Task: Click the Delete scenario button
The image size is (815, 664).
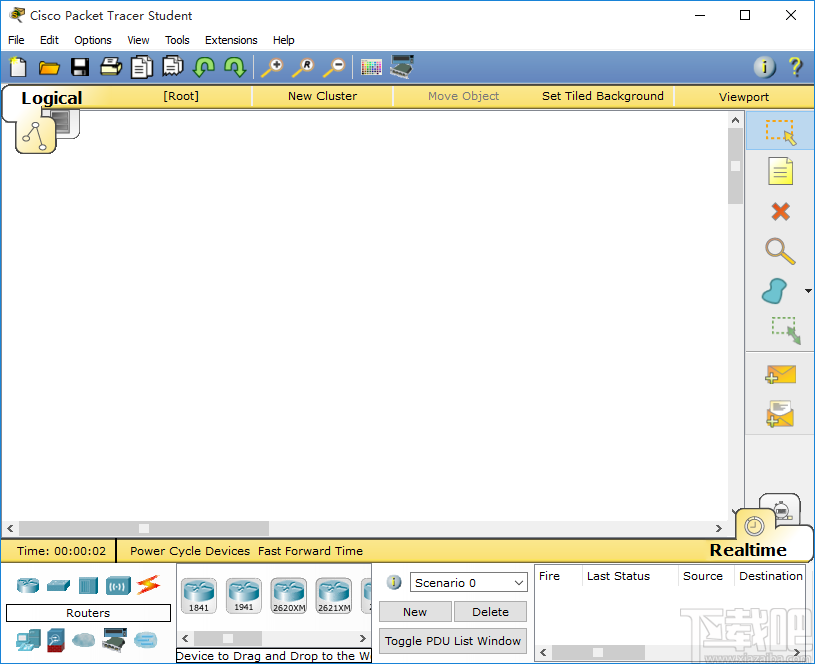Action: [490, 611]
